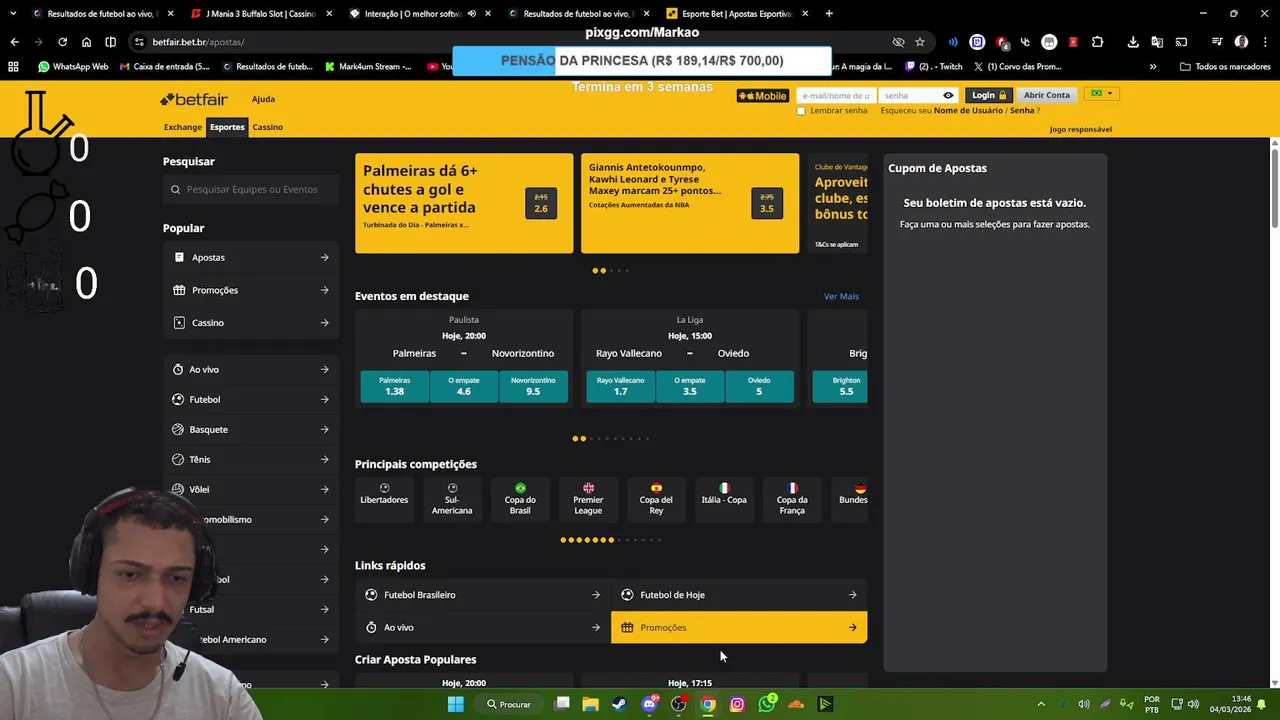Click the Ao vivo stopwatch icon in sidebar
Screen dimensions: 1280x720
click(177, 370)
